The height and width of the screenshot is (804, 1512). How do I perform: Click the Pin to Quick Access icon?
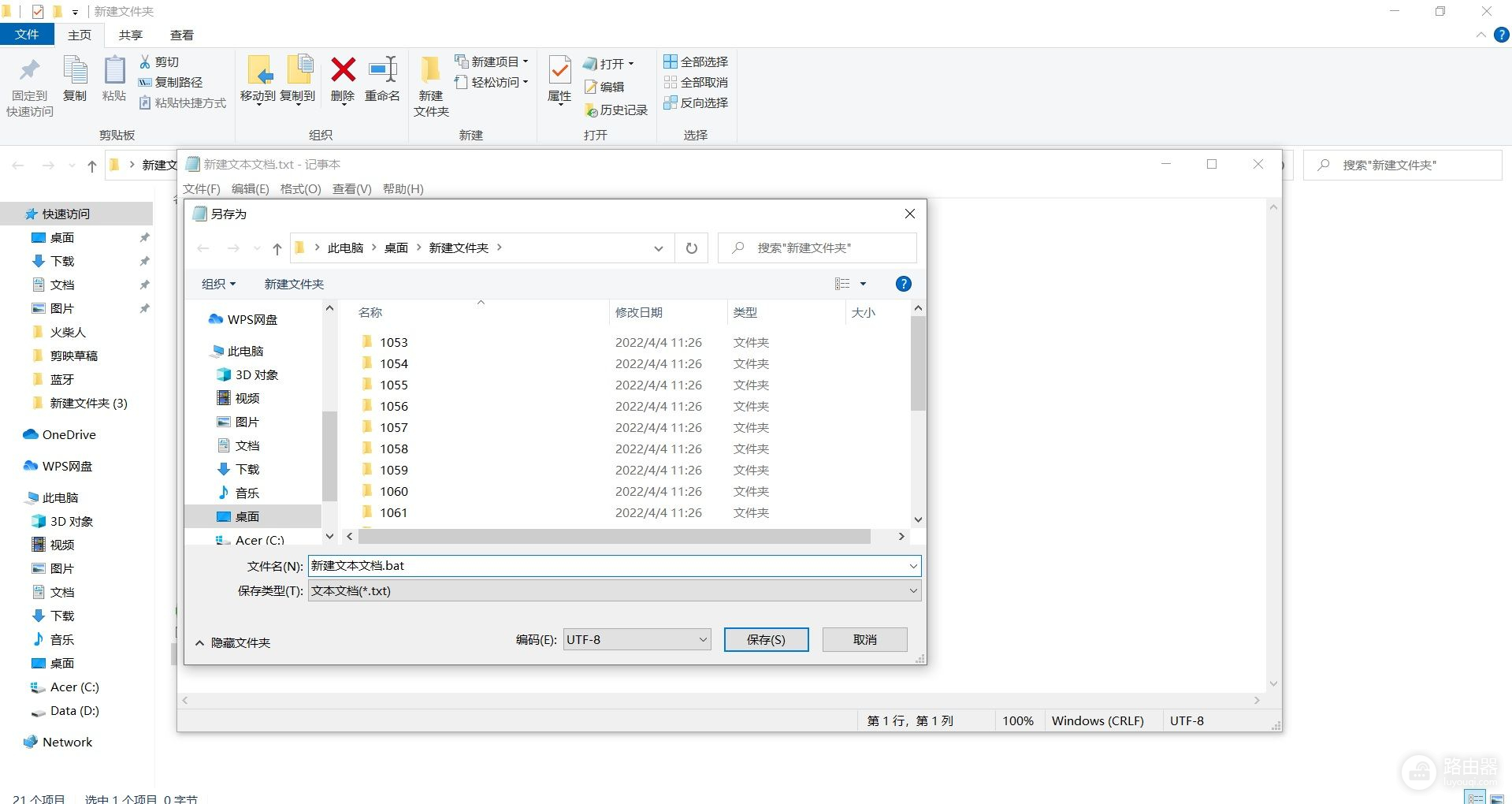click(30, 72)
